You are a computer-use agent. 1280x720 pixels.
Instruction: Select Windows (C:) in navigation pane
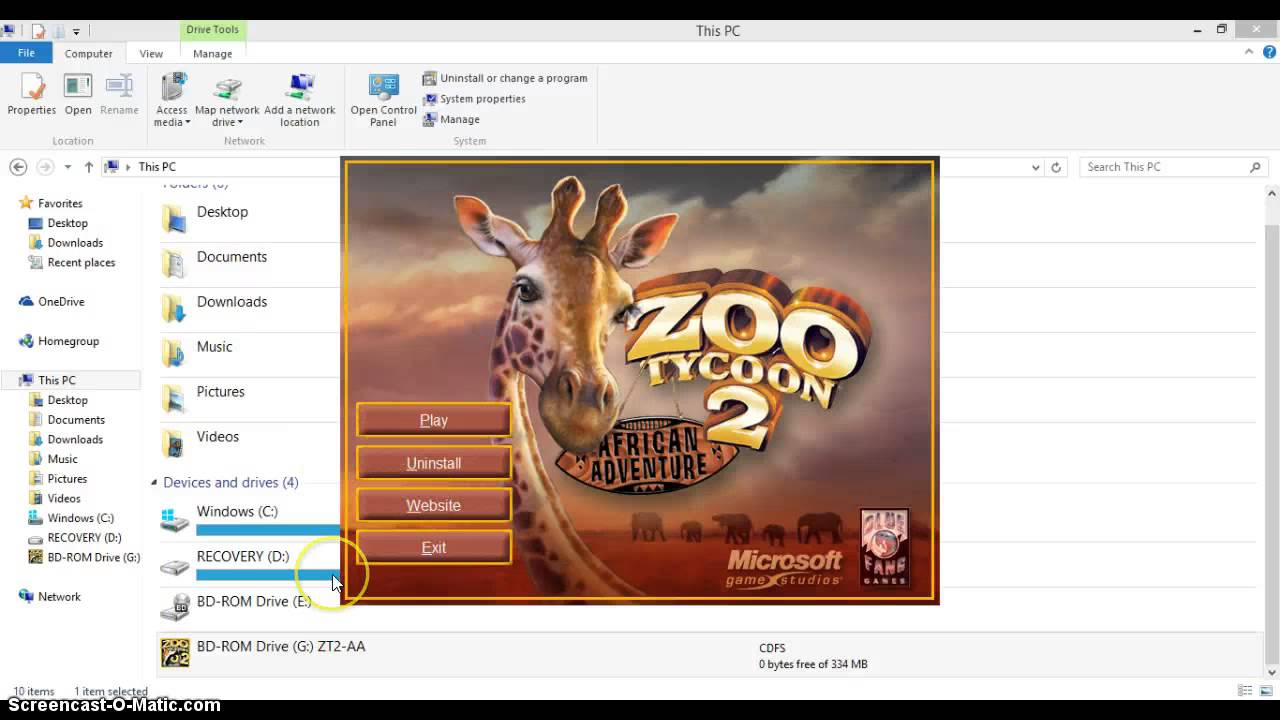point(80,518)
